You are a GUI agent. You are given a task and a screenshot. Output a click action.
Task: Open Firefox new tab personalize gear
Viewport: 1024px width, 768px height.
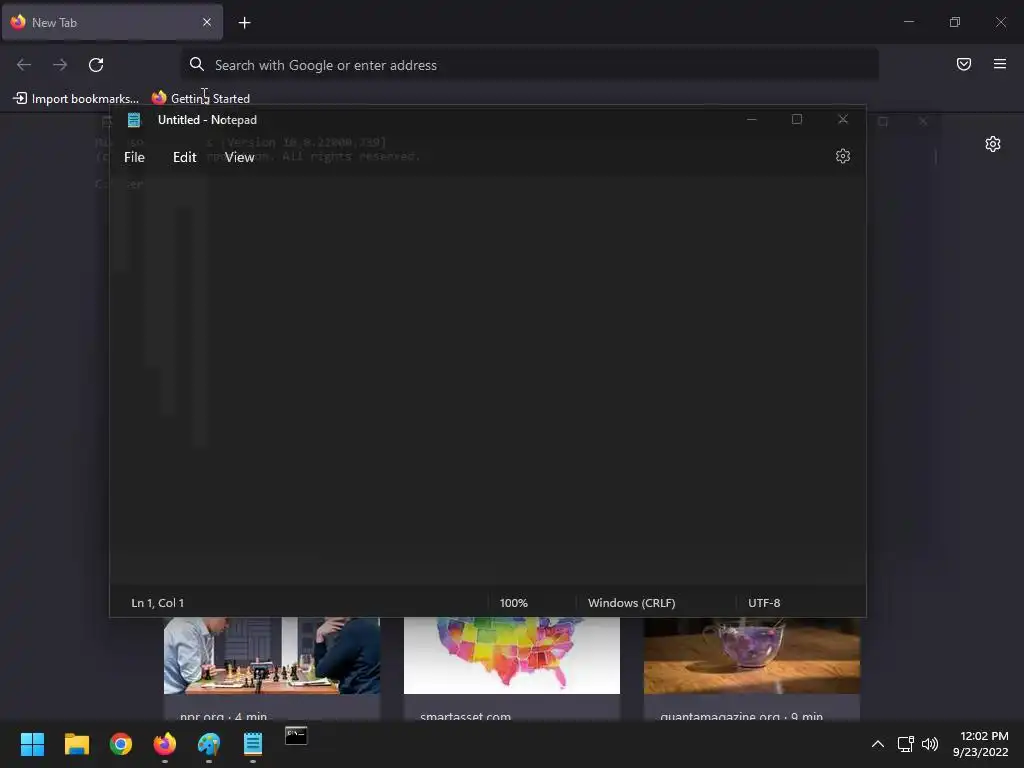click(x=993, y=144)
